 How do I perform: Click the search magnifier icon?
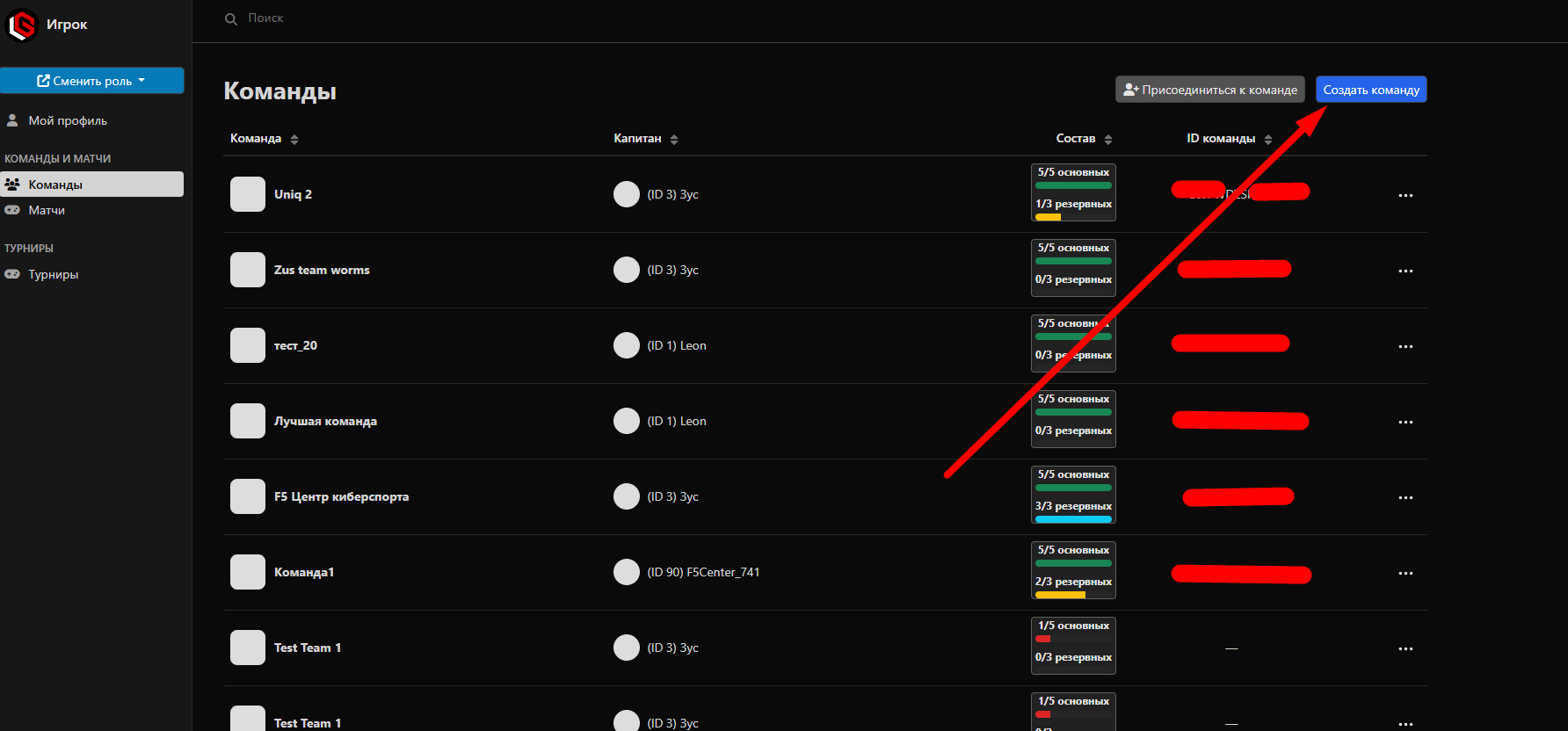(231, 18)
